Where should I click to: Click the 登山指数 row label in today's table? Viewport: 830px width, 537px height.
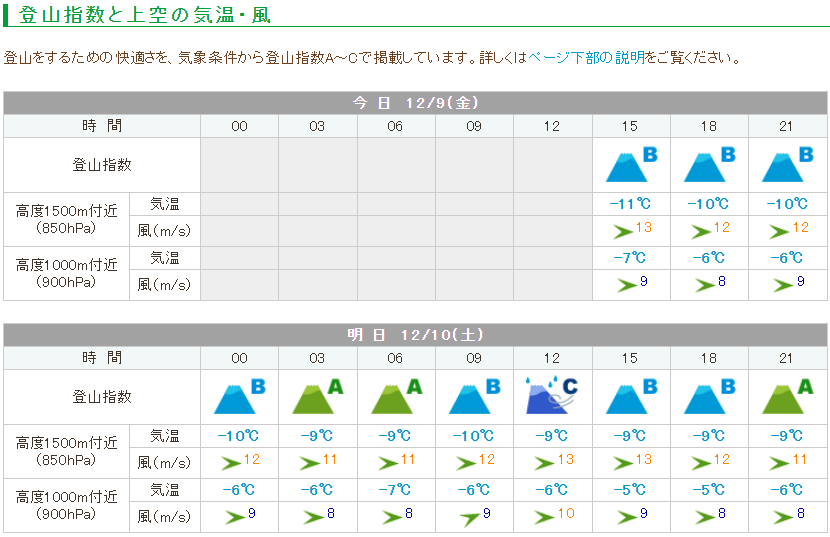tap(101, 165)
